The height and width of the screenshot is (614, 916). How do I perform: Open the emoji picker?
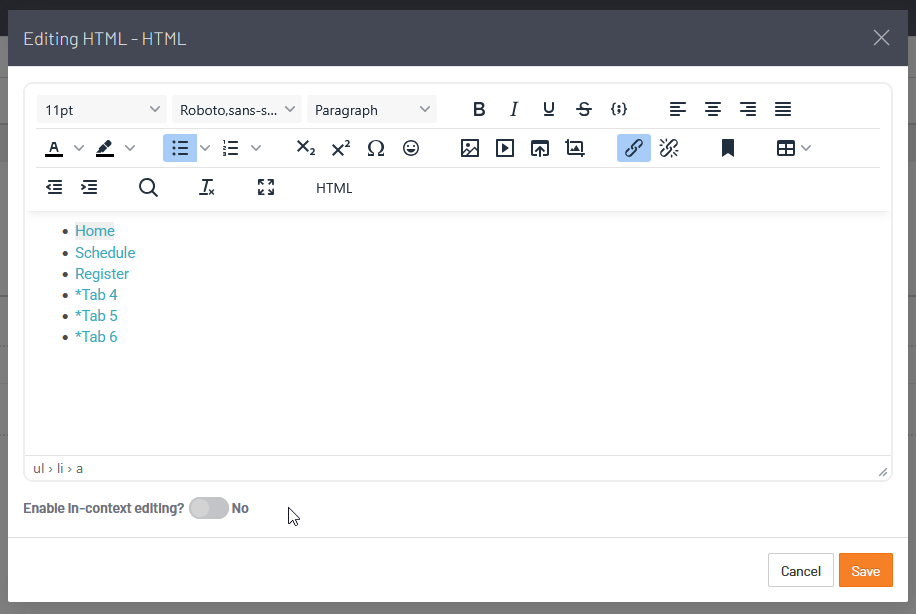[411, 148]
